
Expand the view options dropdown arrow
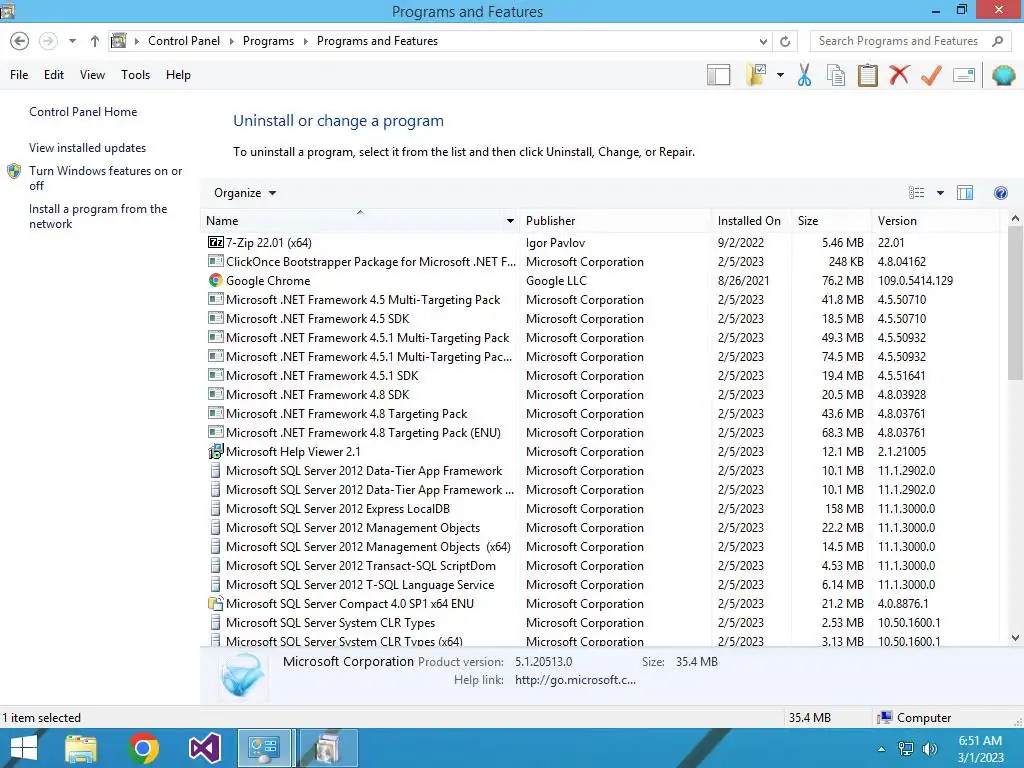click(x=940, y=193)
